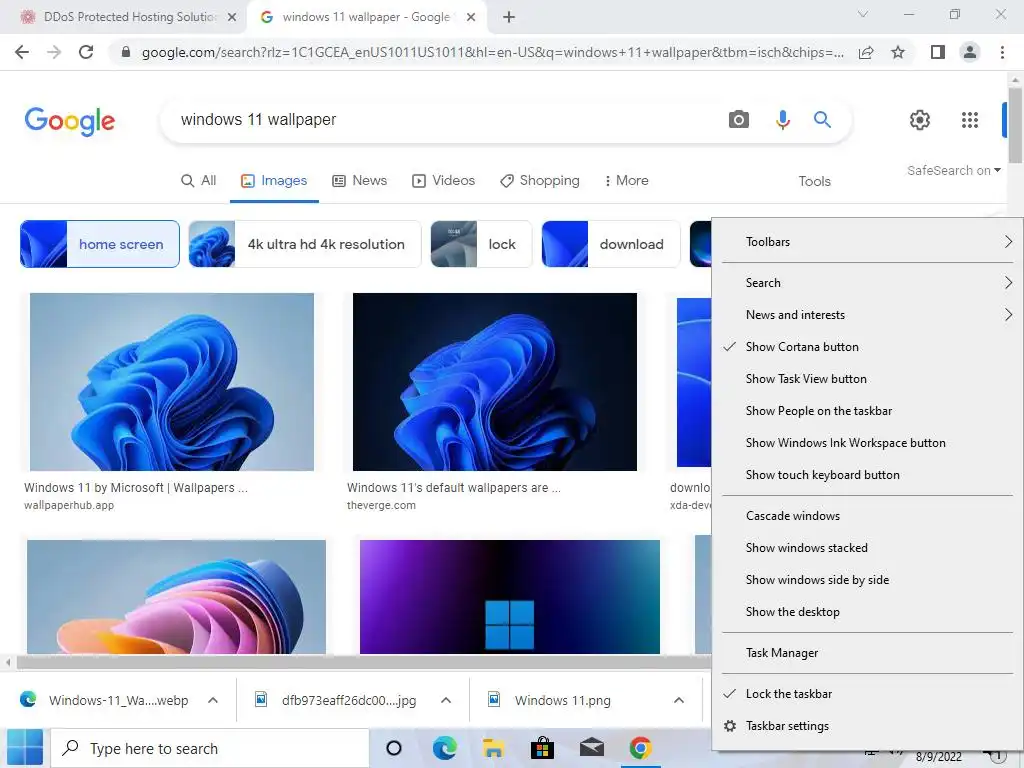Enable Show People on the taskbar
Image resolution: width=1024 pixels, height=768 pixels.
867,411
